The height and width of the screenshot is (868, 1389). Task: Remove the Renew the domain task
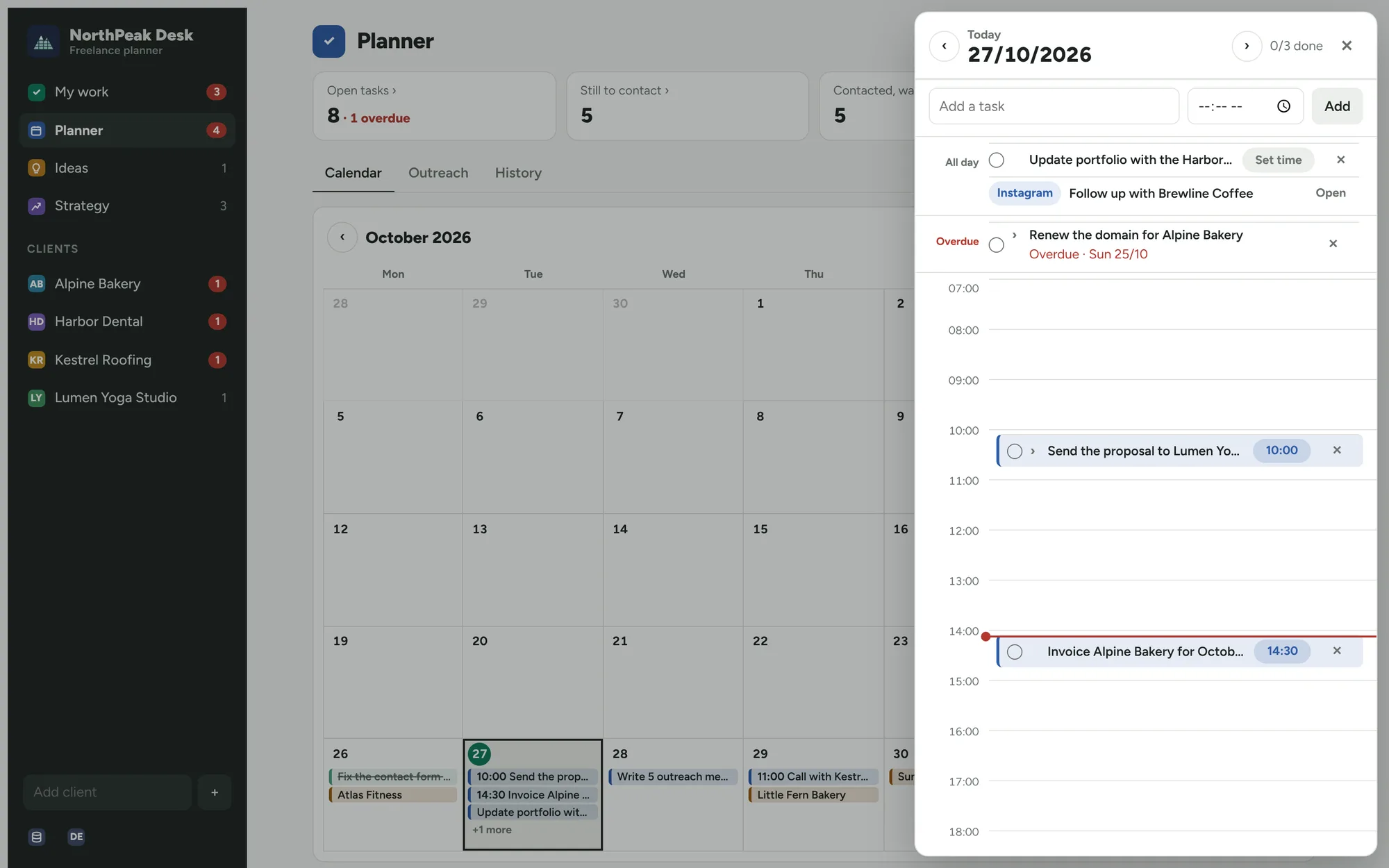coord(1333,244)
